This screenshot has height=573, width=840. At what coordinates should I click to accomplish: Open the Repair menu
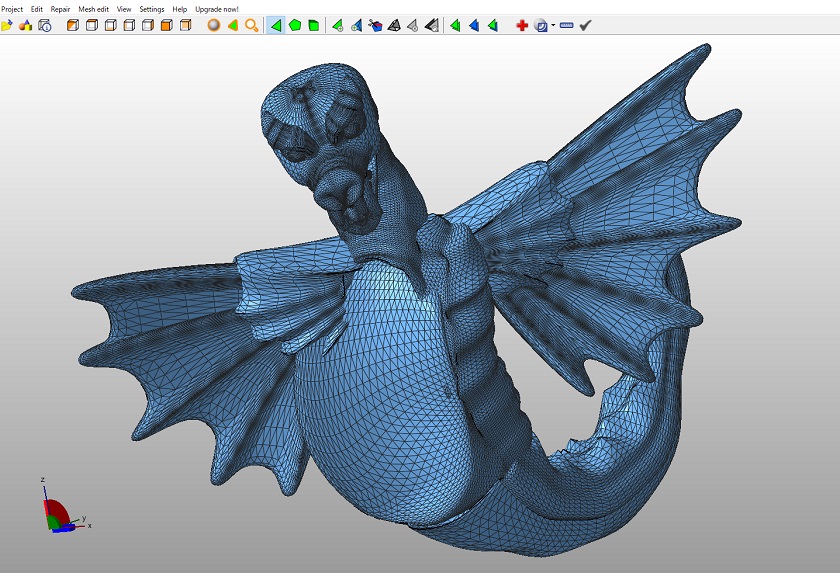[x=60, y=8]
